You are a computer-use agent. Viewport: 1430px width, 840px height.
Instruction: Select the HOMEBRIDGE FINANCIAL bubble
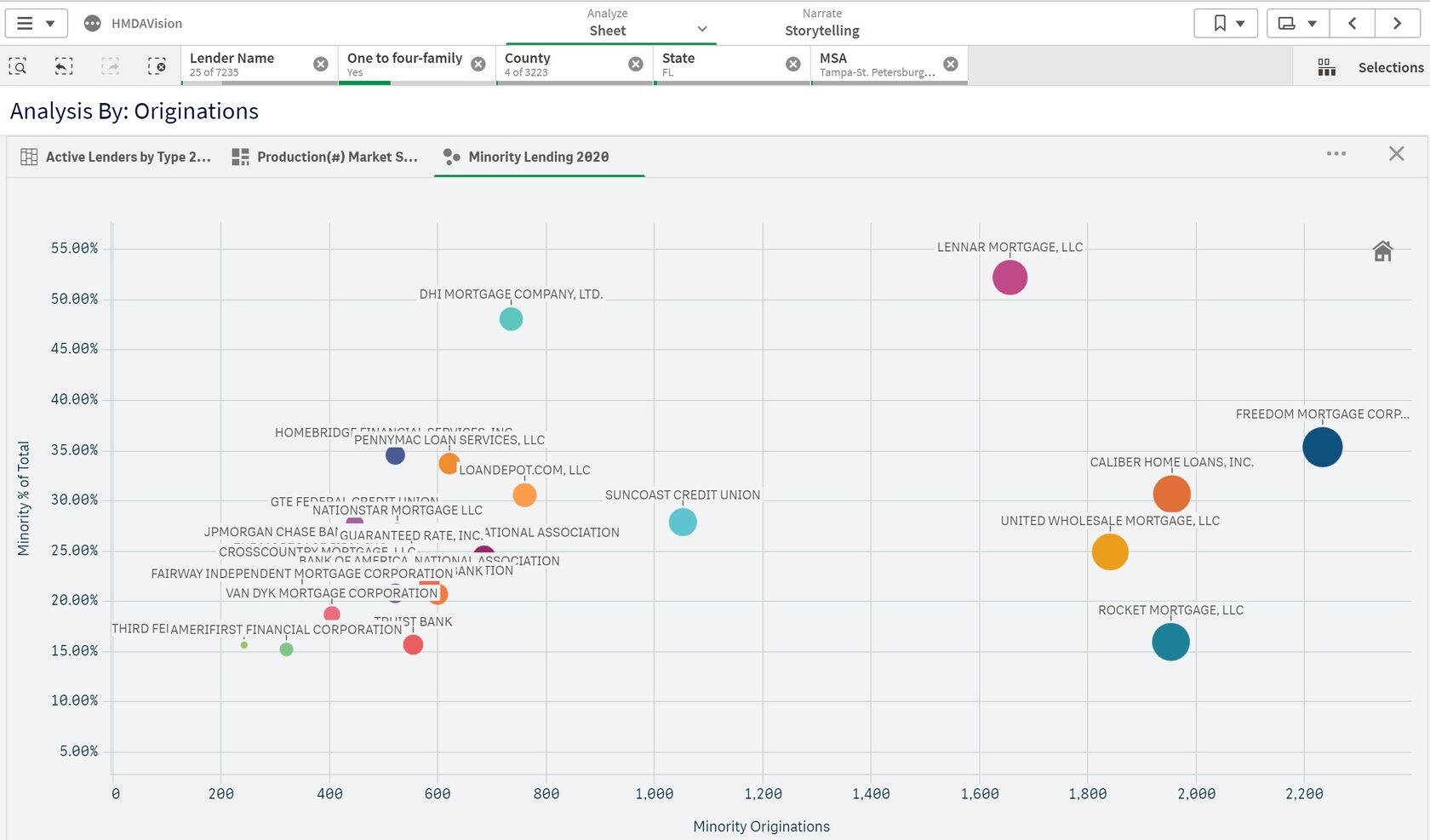[x=395, y=455]
